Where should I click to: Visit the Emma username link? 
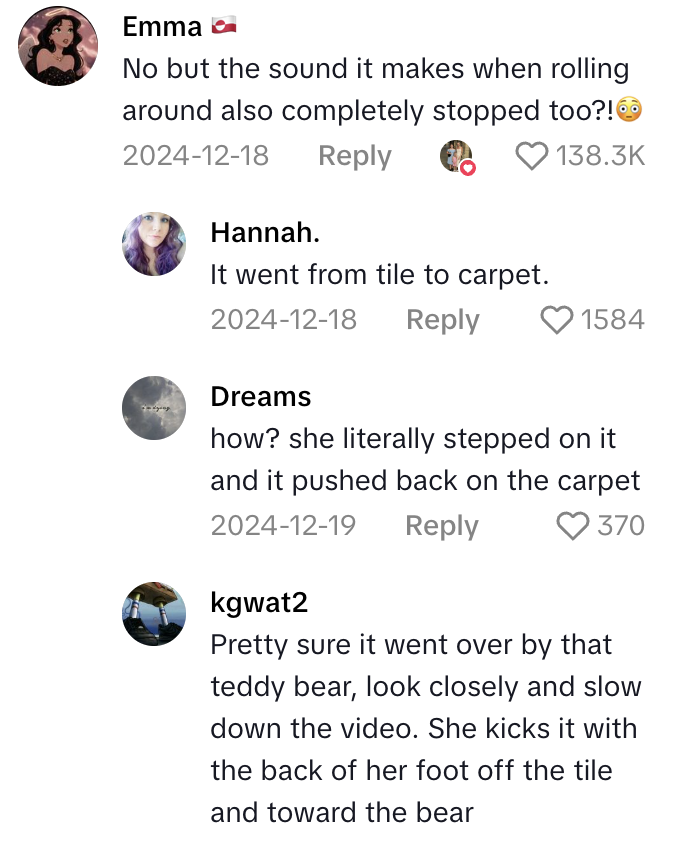point(160,27)
